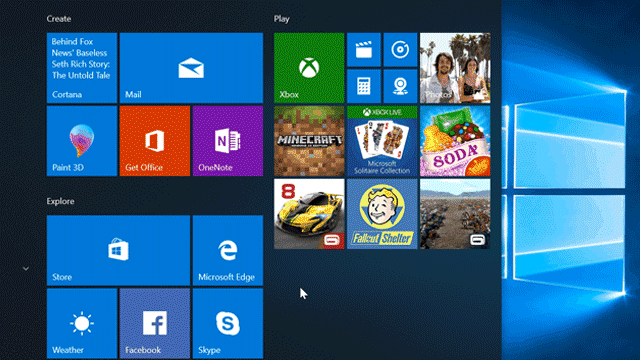Viewport: 640px width, 360px height.
Task: Open the battlefield game tile
Action: pyautogui.click(x=455, y=214)
